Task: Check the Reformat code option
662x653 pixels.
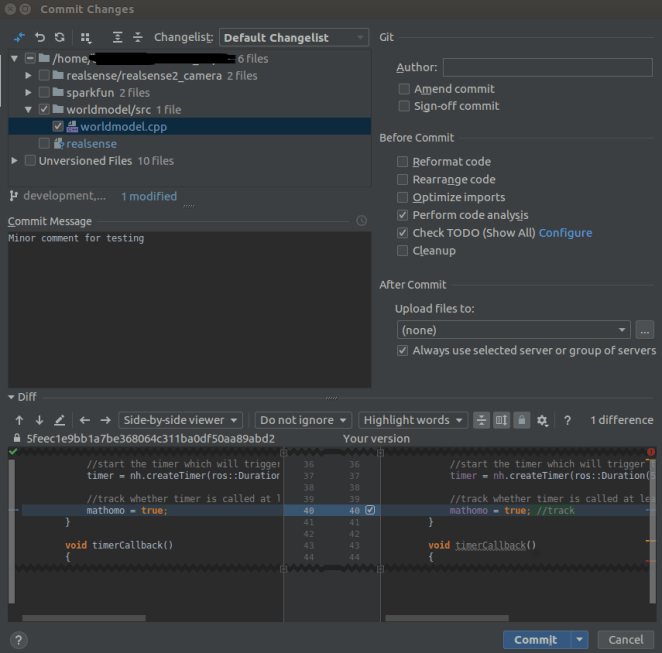Action: coord(403,161)
